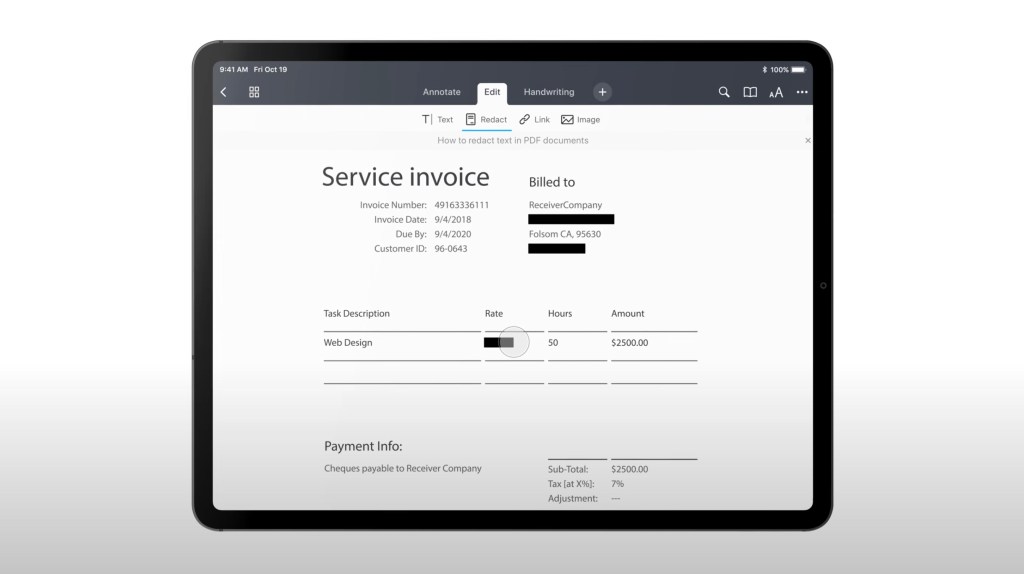Open the three-dot more options menu

(x=802, y=92)
